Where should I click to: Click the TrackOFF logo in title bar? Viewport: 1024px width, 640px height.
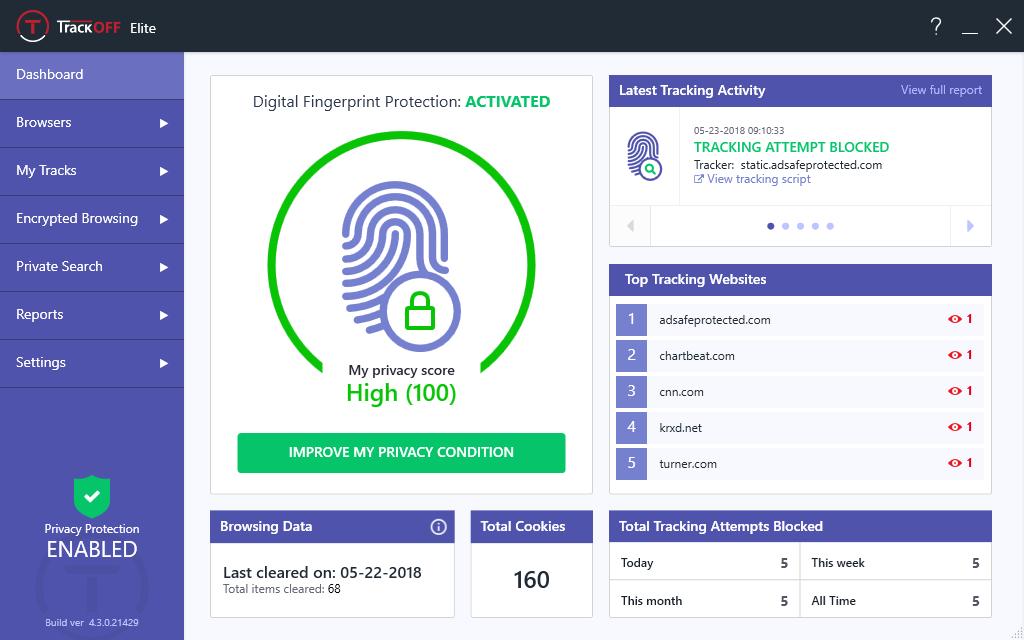[x=34, y=27]
